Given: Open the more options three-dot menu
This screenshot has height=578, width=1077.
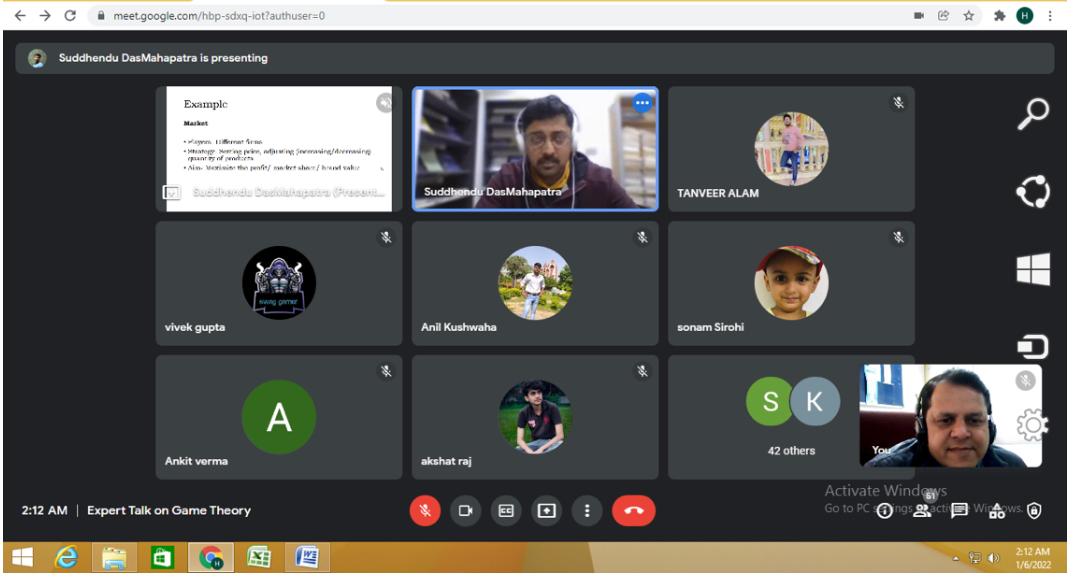Looking at the screenshot, I should [x=587, y=511].
